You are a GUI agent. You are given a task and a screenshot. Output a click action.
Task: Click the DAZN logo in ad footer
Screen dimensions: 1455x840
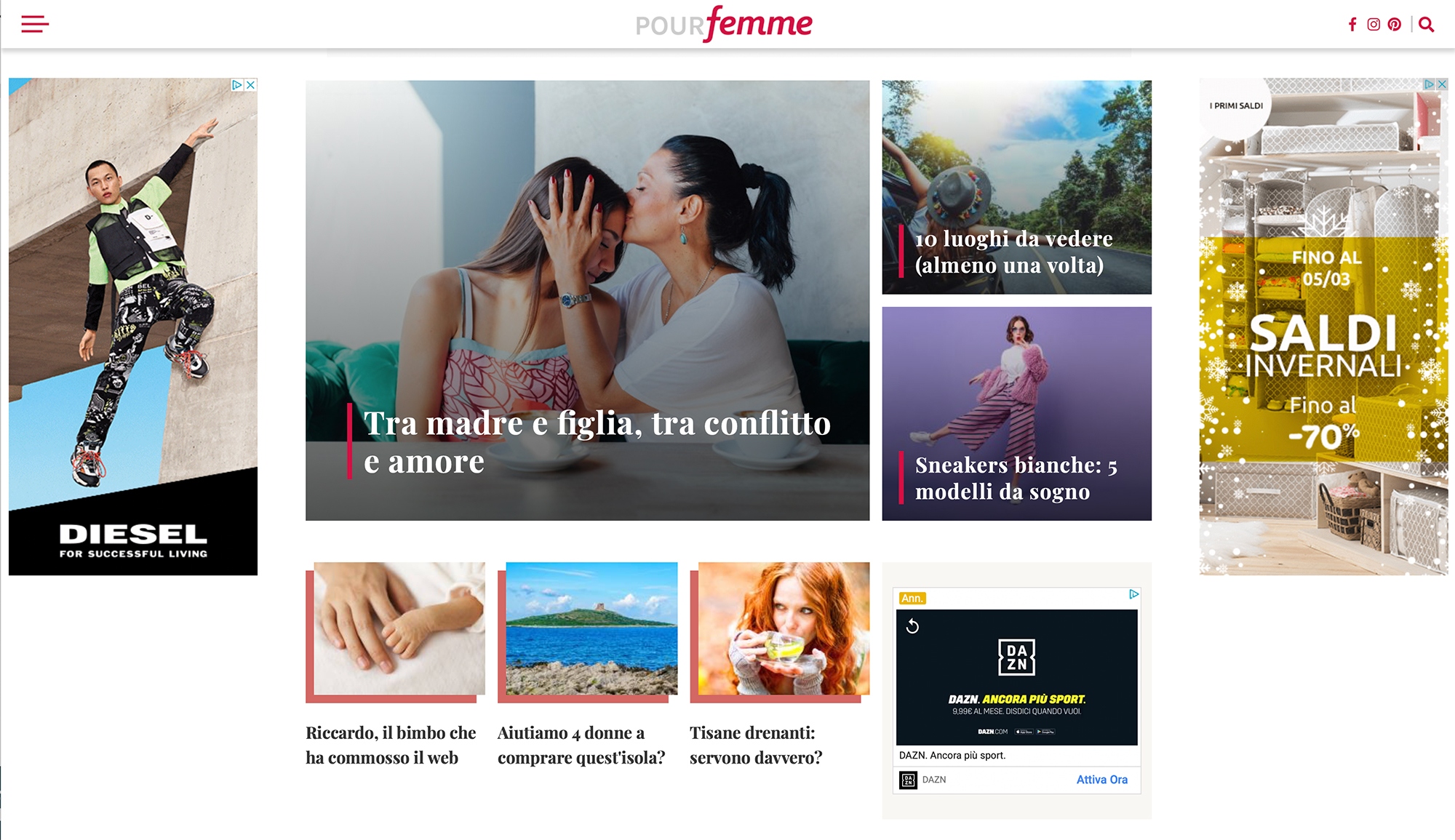(908, 780)
